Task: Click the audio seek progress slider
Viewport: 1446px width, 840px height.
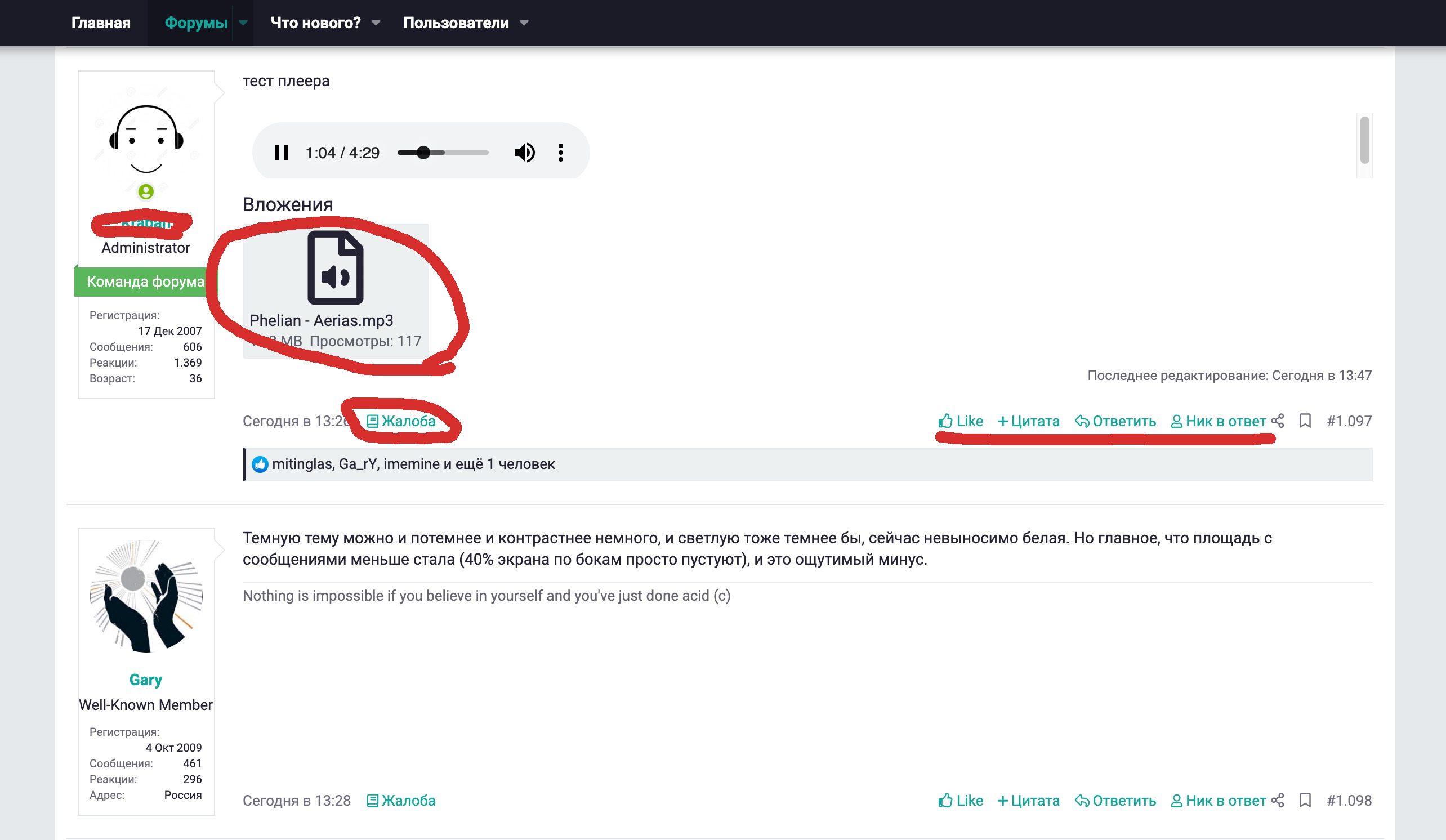Action: pyautogui.click(x=443, y=153)
